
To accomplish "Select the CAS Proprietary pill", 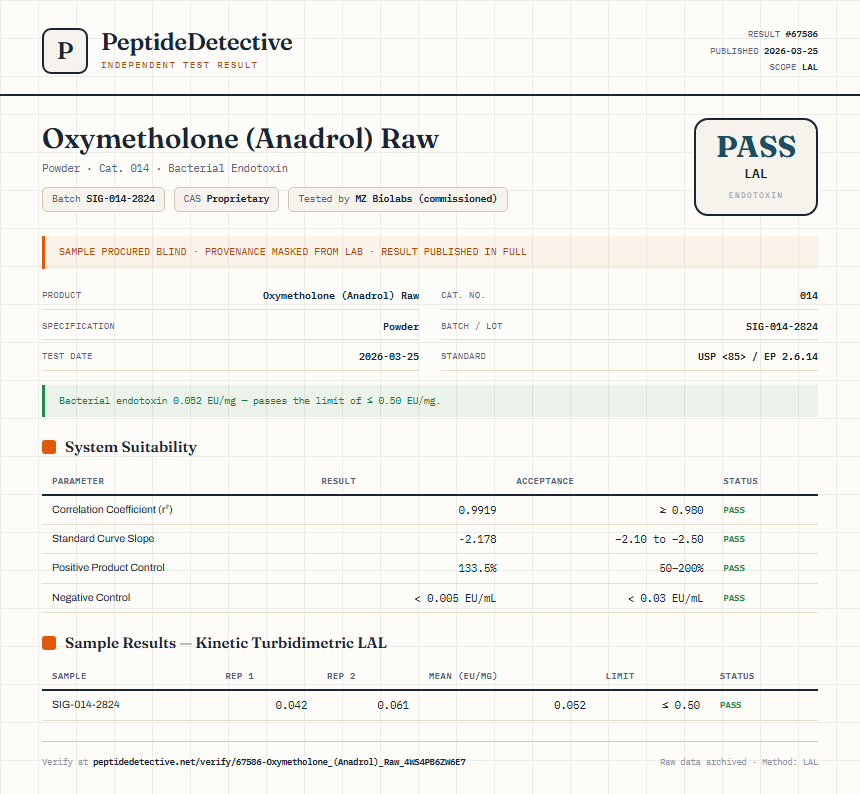I will tap(227, 199).
